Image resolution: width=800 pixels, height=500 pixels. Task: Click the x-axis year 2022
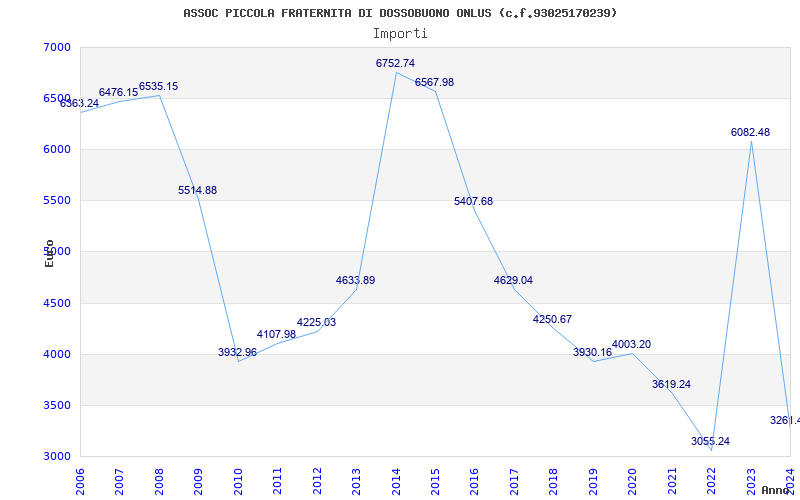click(712, 481)
